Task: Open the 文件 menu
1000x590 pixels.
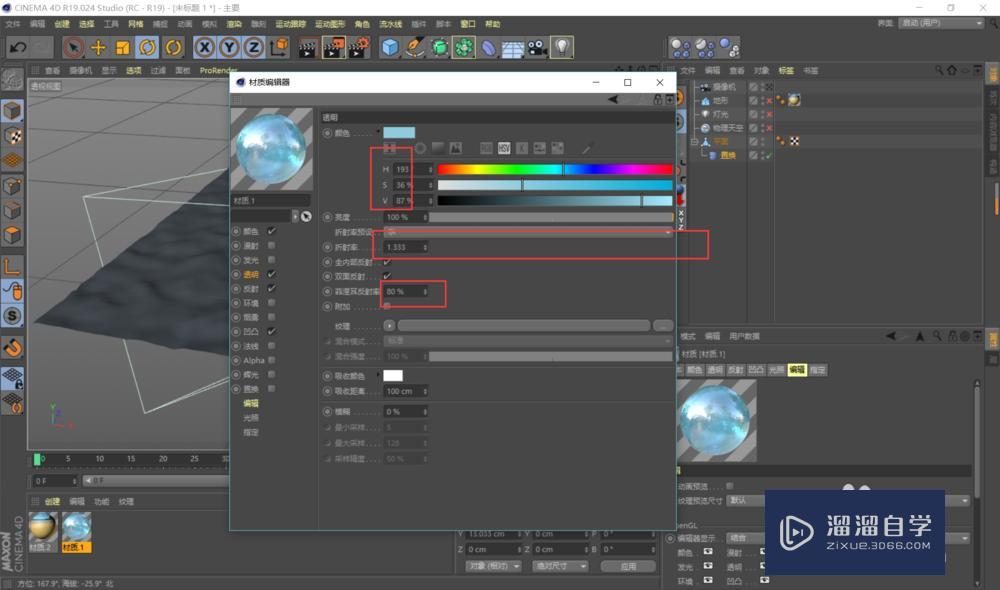Action: tap(13, 24)
